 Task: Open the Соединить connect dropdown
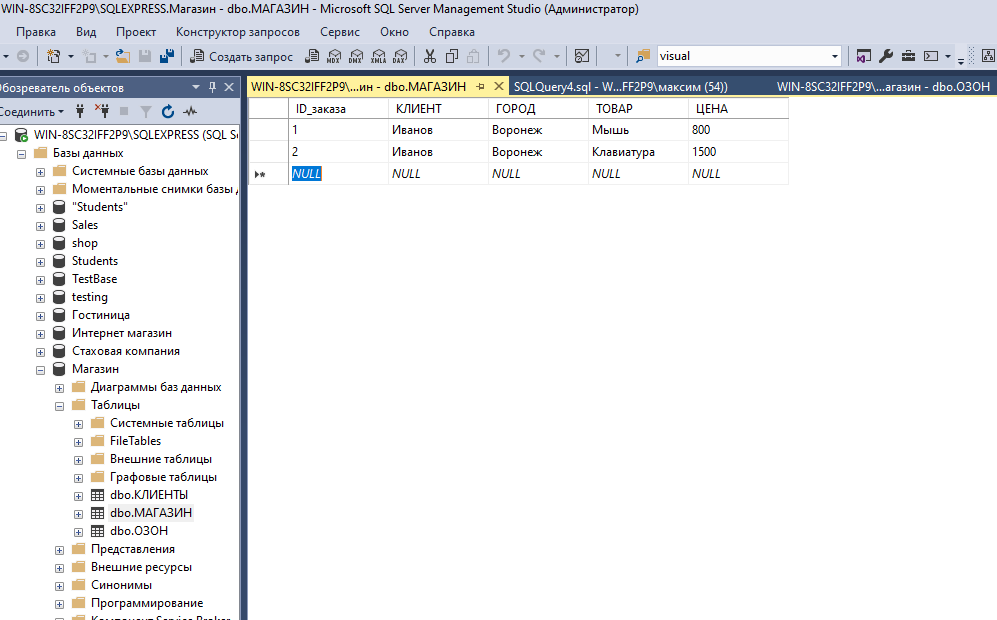tap(32, 112)
